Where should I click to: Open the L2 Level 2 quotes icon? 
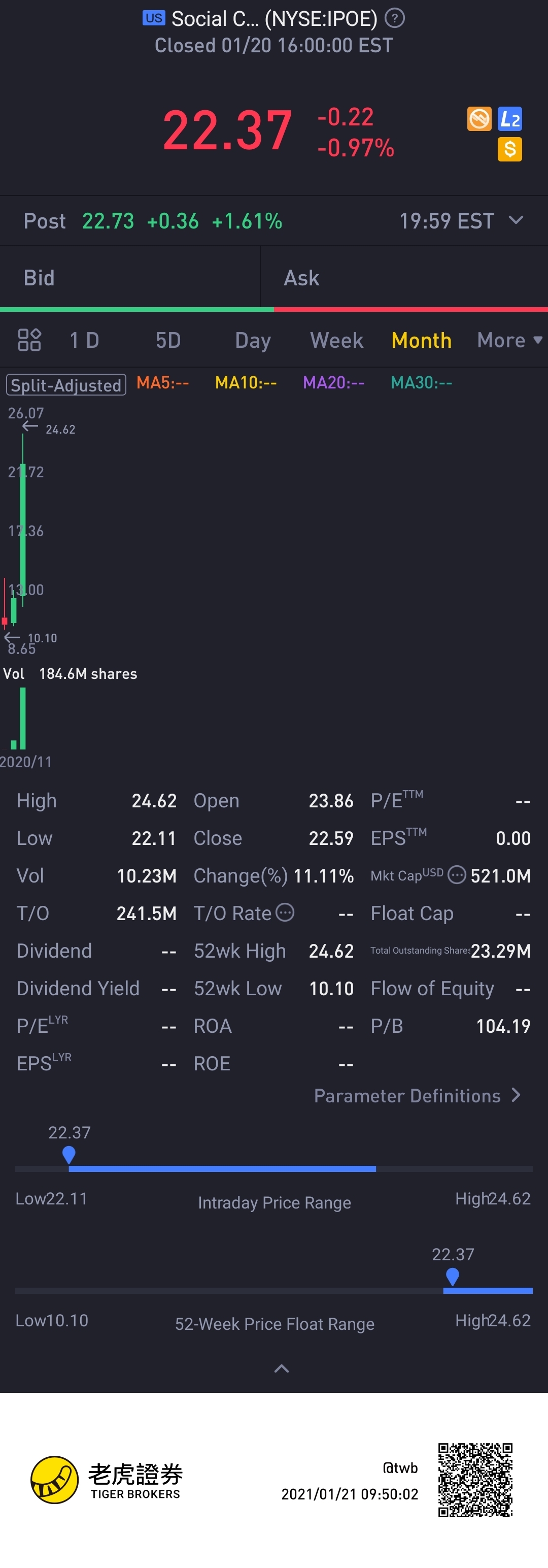(509, 119)
